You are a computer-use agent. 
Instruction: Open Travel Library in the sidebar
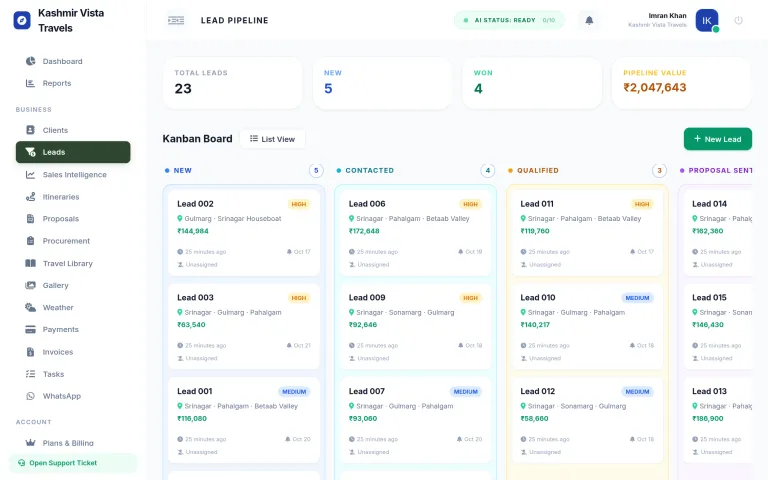[x=73, y=263]
